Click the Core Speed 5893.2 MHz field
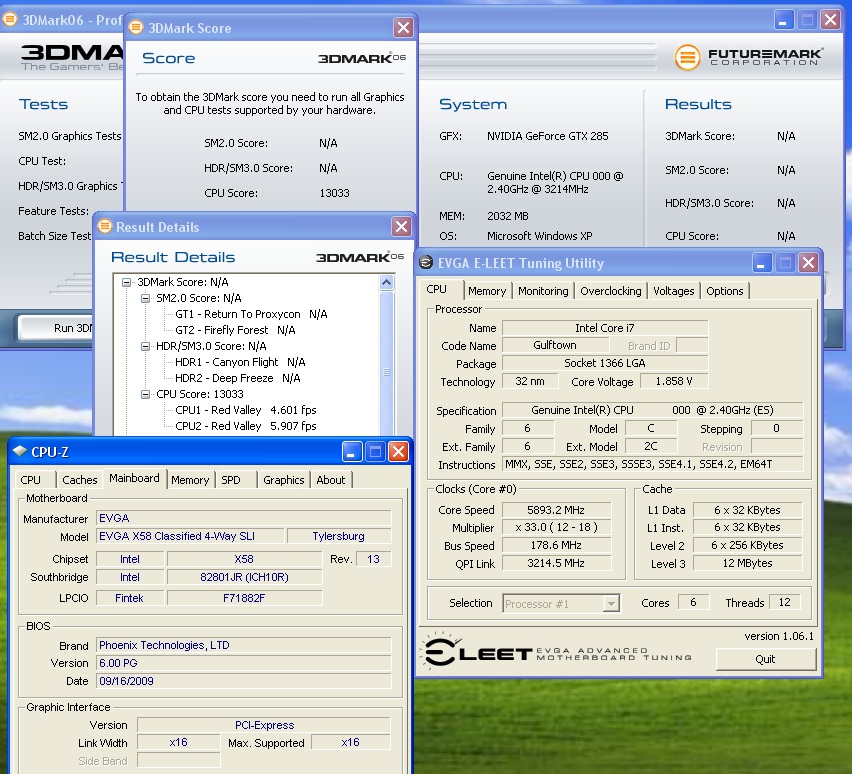This screenshot has height=774, width=852. point(556,510)
